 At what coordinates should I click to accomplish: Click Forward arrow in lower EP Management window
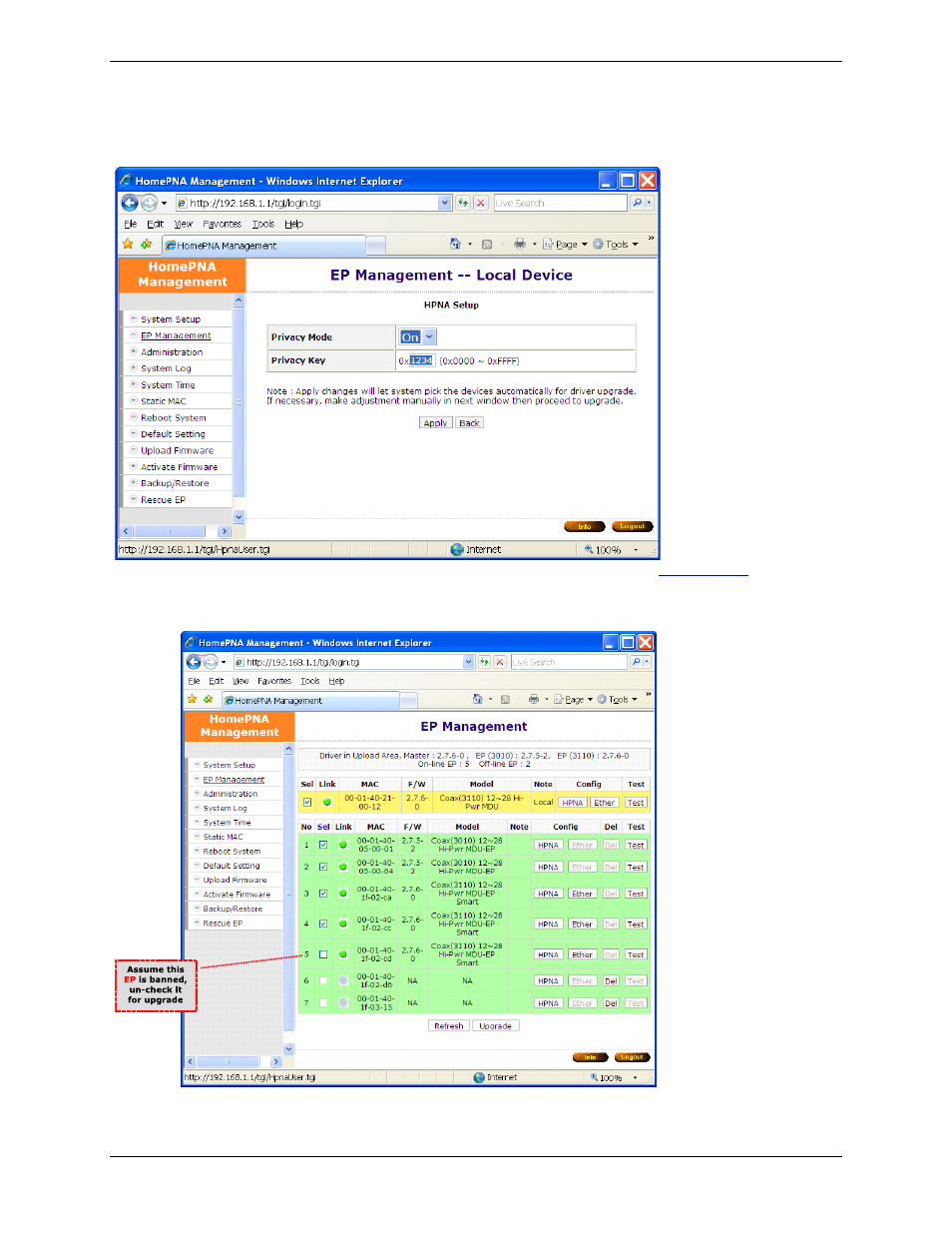click(x=211, y=662)
